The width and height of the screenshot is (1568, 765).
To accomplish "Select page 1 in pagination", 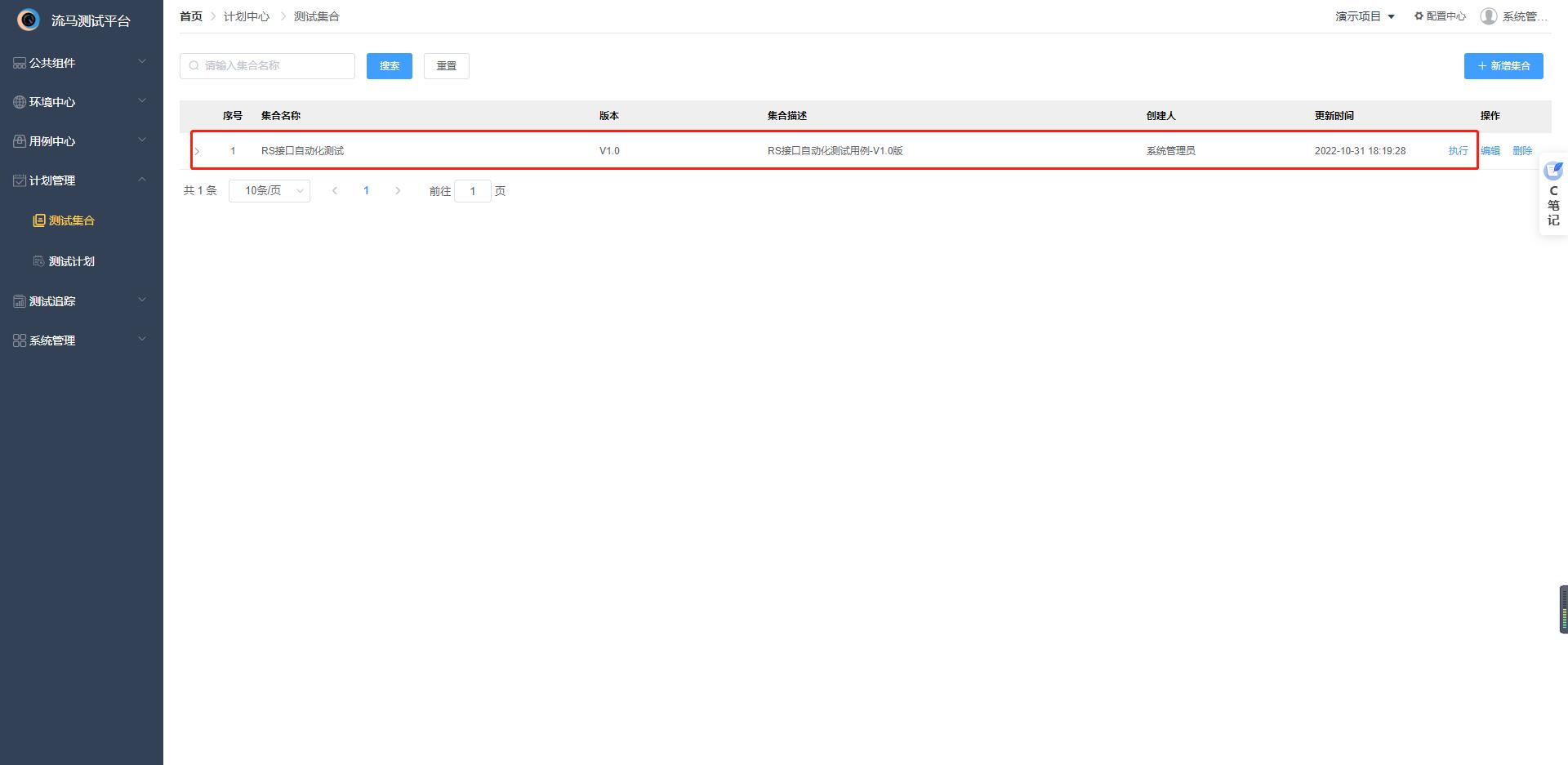I will (366, 191).
